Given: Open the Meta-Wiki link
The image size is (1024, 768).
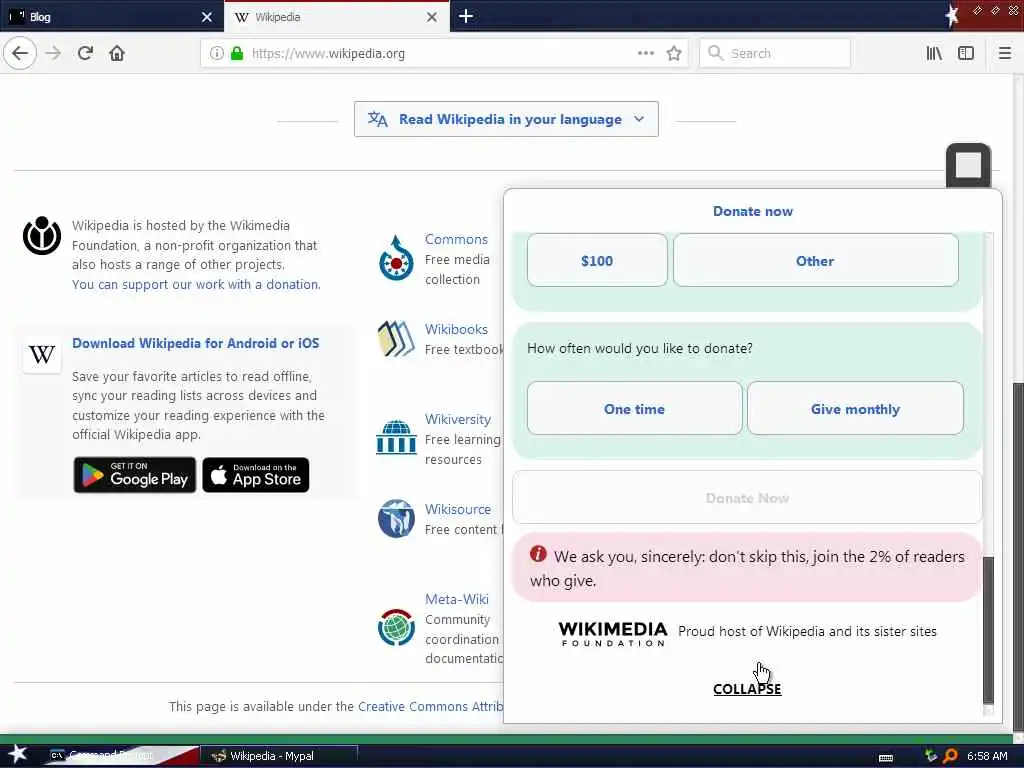Looking at the screenshot, I should coord(456,600).
